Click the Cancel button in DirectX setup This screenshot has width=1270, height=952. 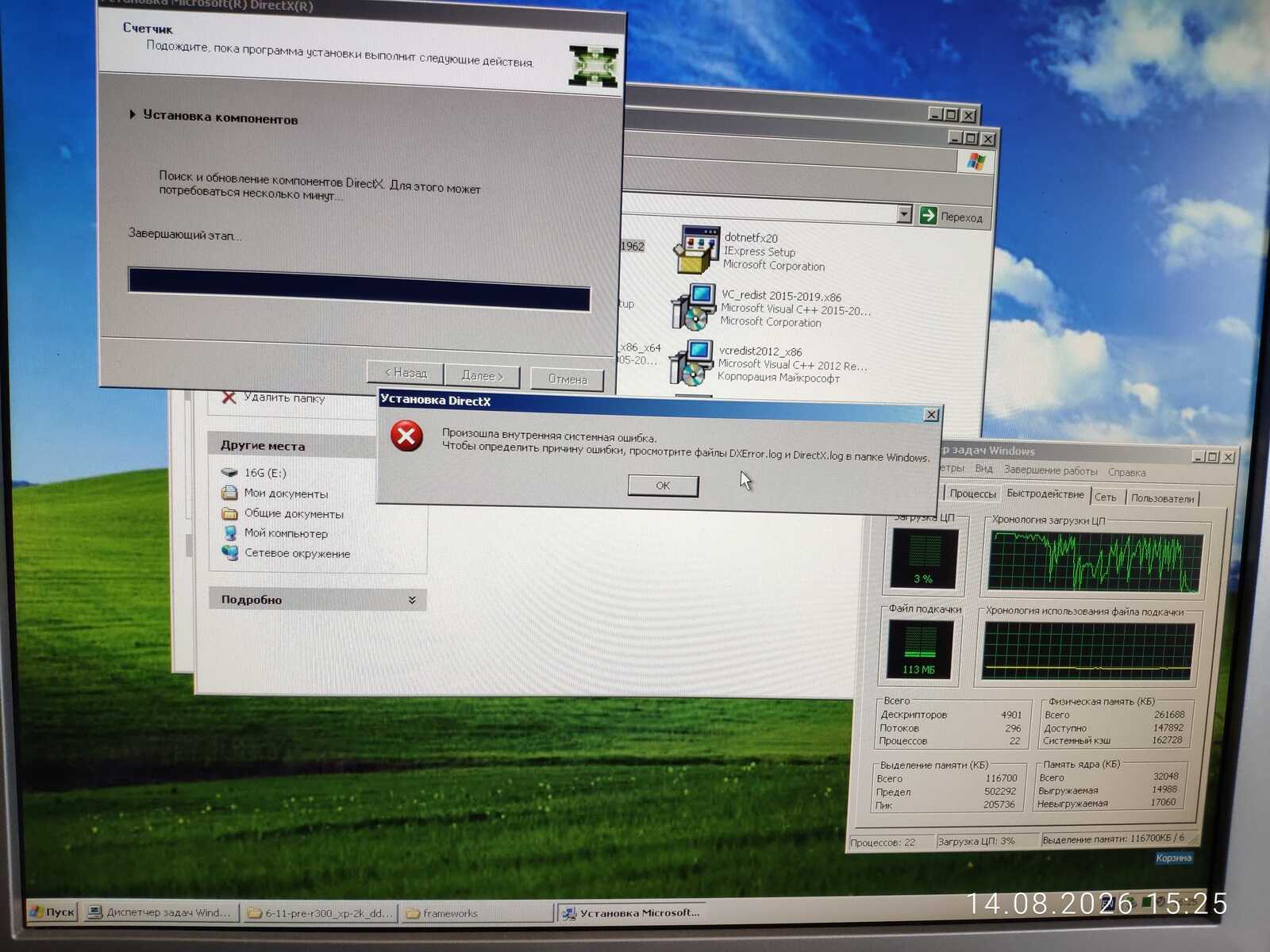[x=568, y=379]
